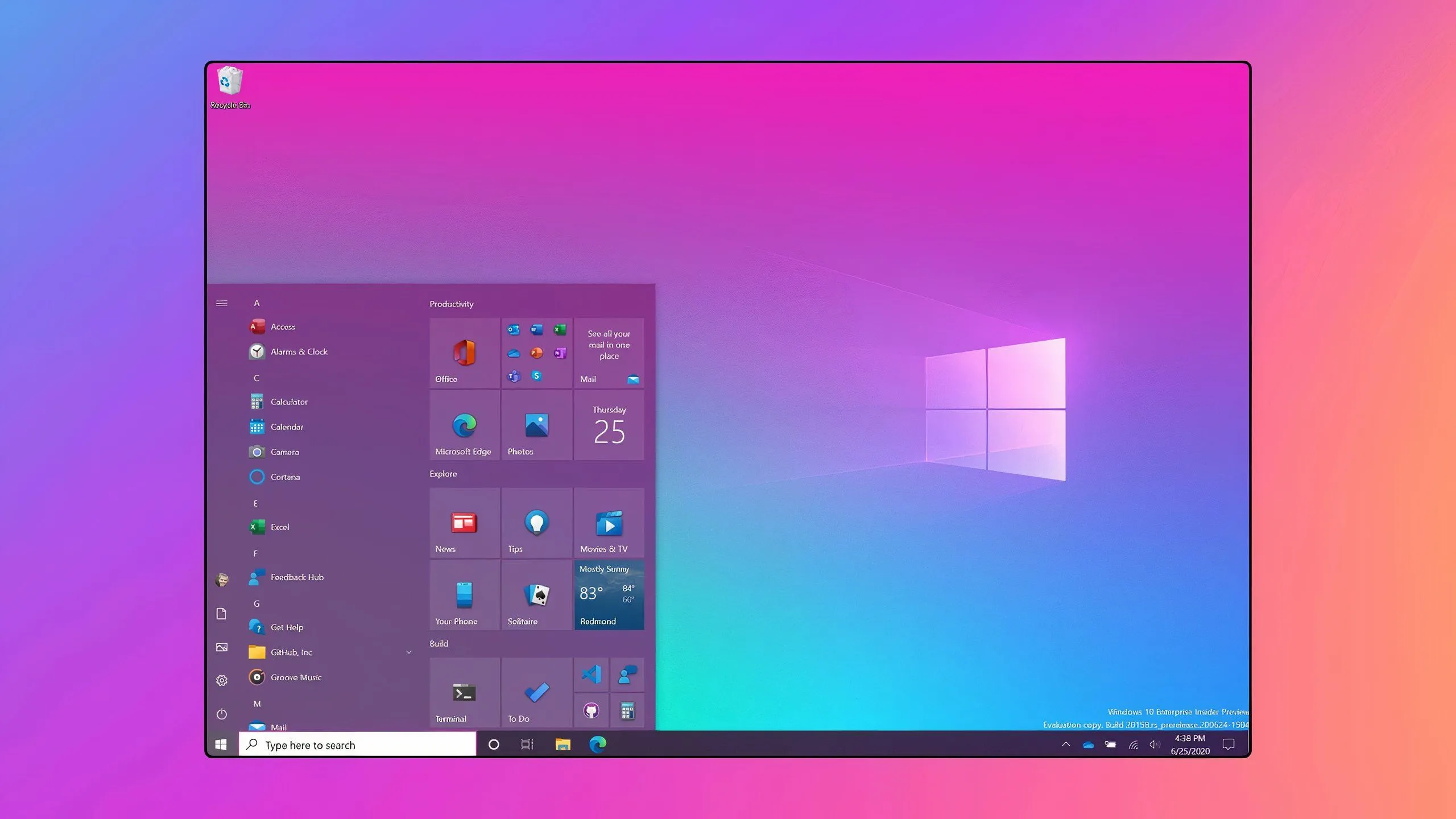The height and width of the screenshot is (819, 1456).
Task: Check the Redmond weather tile
Action: (609, 594)
